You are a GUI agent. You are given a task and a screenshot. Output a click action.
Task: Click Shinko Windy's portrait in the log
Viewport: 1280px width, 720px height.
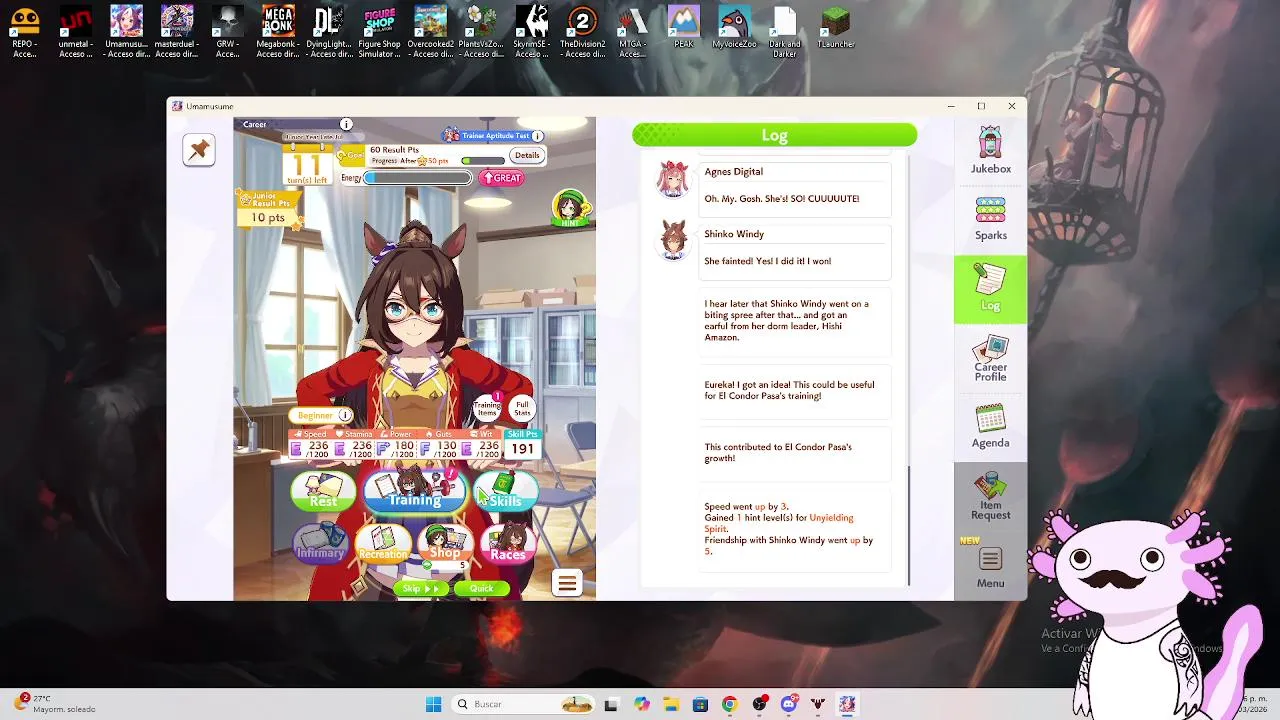point(673,241)
